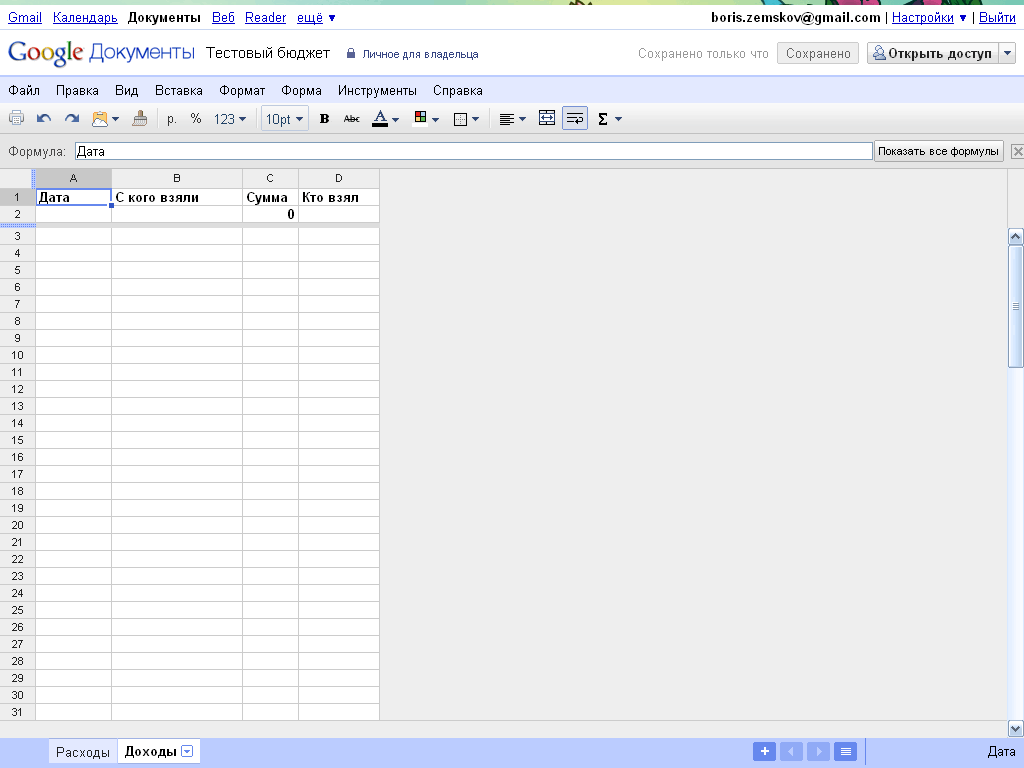The width and height of the screenshot is (1024, 768).
Task: Redo the last undone action
Action: coord(72,119)
